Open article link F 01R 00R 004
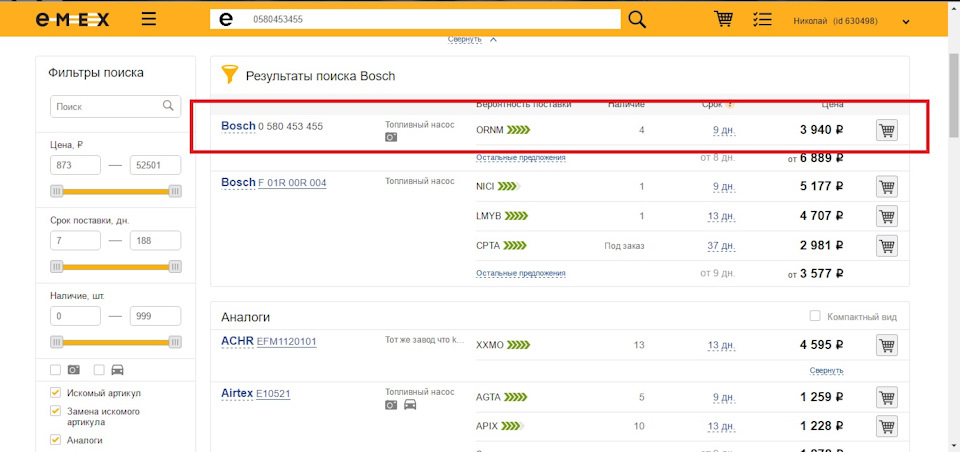The image size is (960, 452). (x=292, y=183)
